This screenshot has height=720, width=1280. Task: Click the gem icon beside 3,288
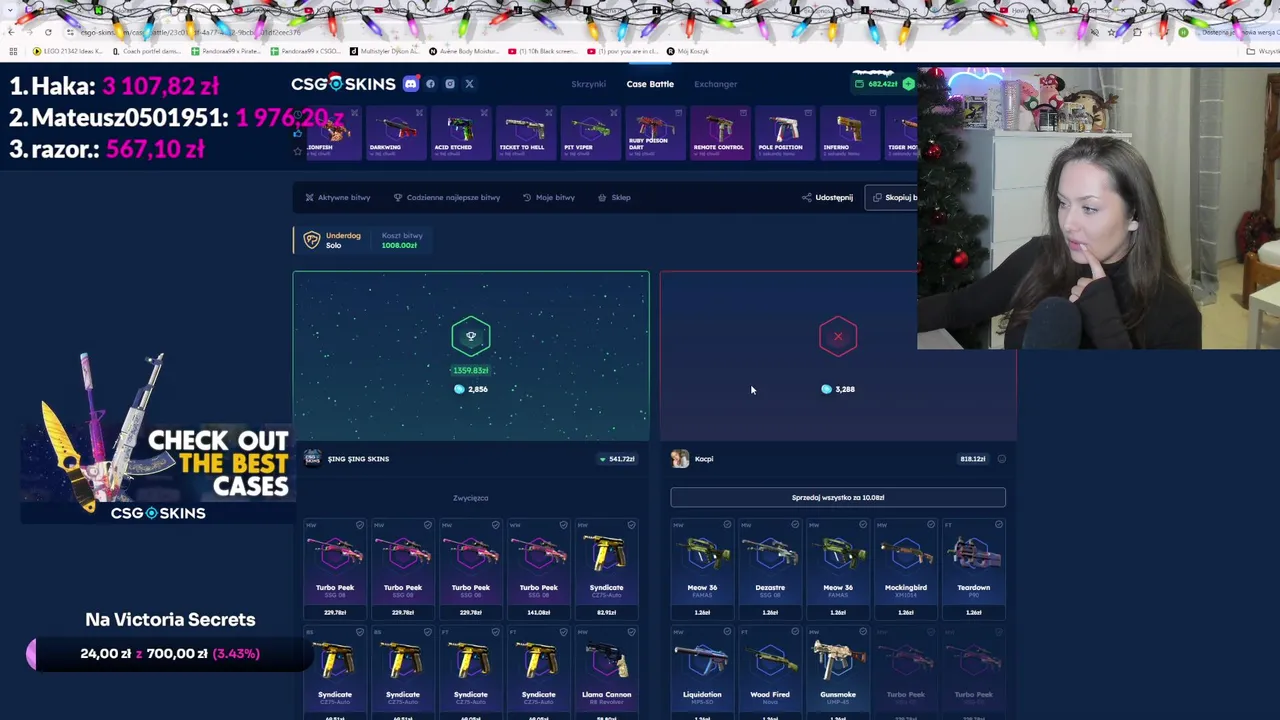(x=826, y=389)
